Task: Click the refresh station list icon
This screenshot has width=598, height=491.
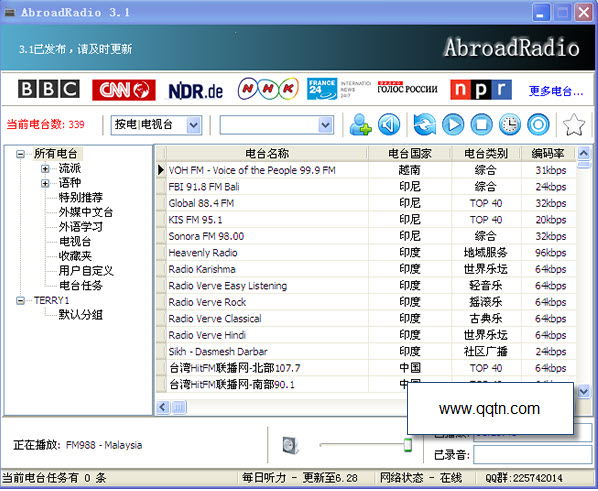Action: 424,124
